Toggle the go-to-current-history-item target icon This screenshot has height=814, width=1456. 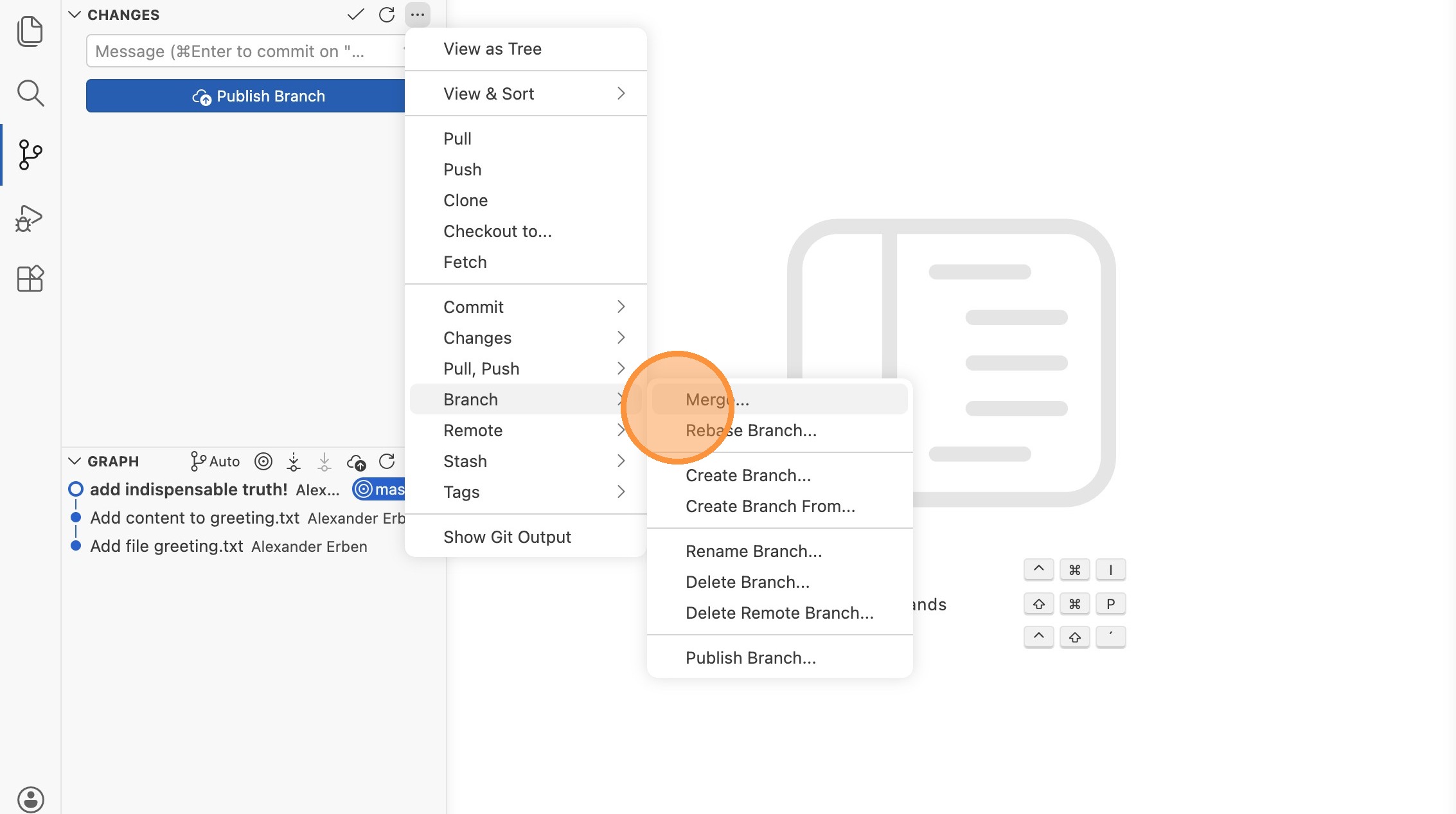[263, 461]
